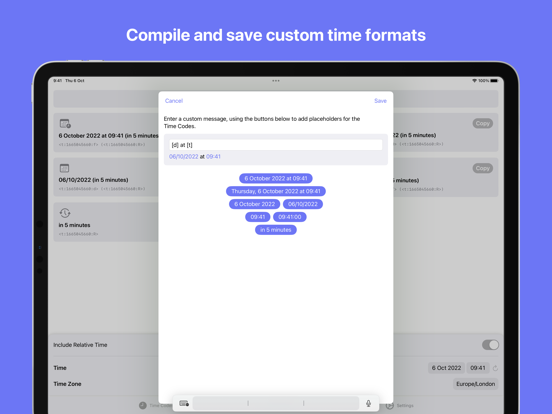
Task: Tap the '06/10/2022' preview text in dialog
Action: point(184,157)
